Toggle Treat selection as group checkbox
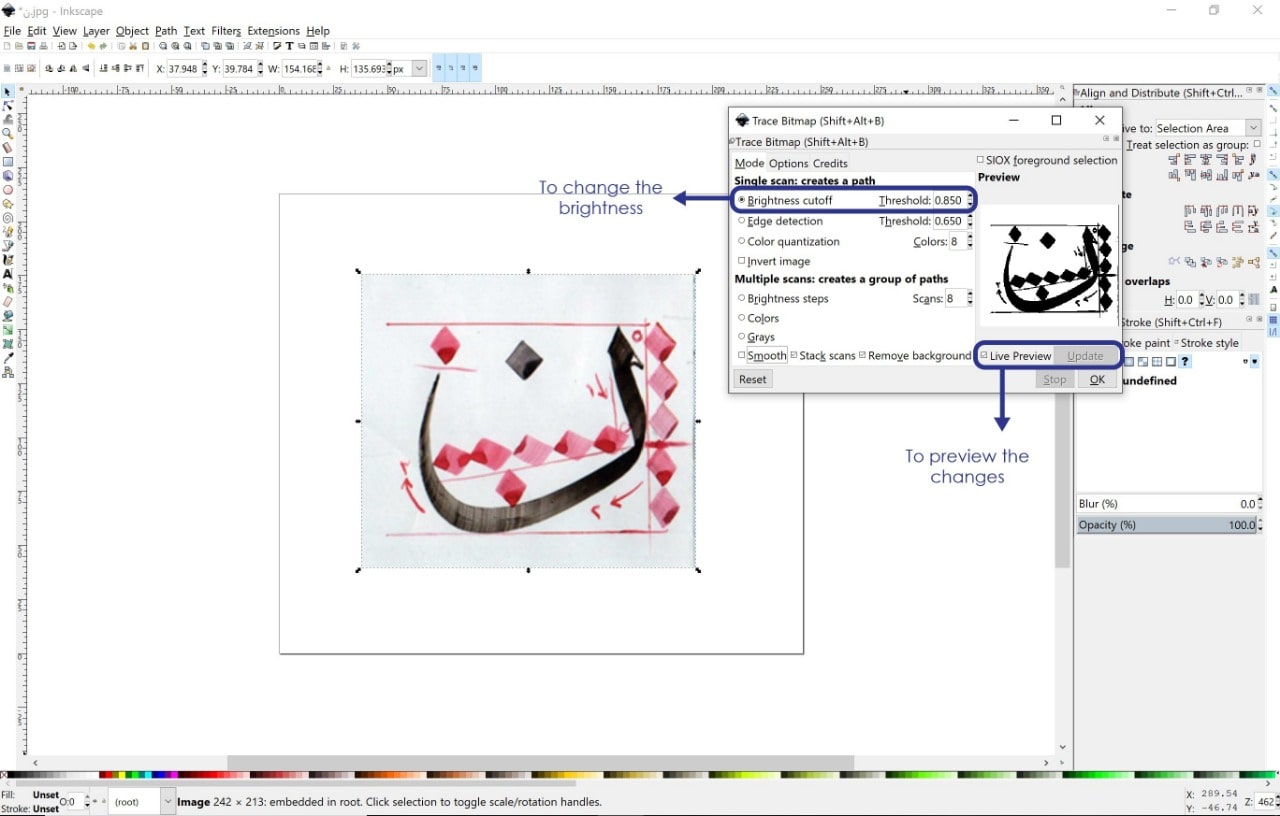 point(1257,144)
